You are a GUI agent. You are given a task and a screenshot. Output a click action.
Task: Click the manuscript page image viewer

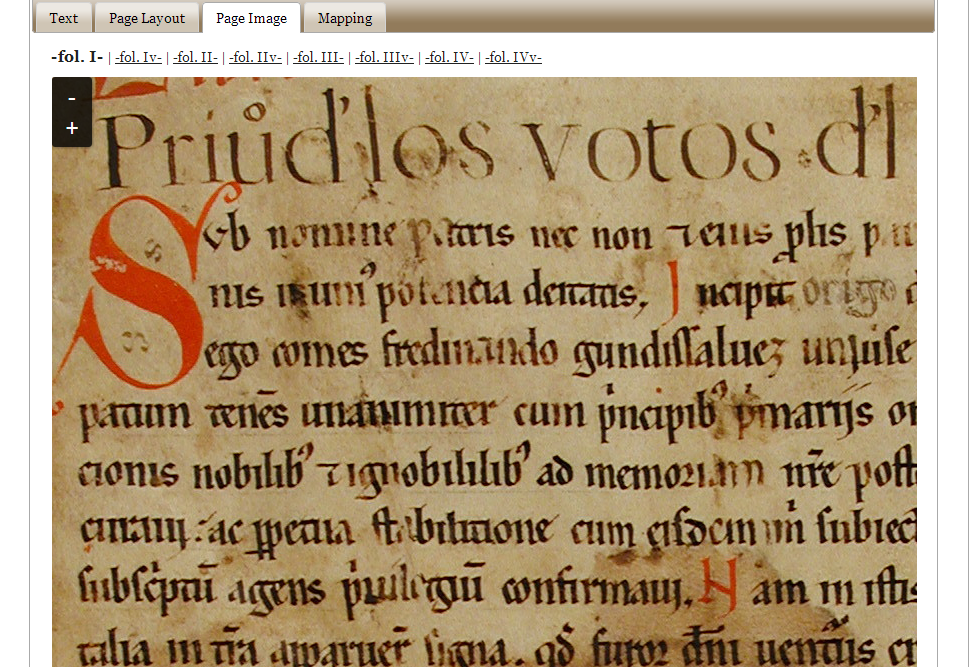(484, 372)
